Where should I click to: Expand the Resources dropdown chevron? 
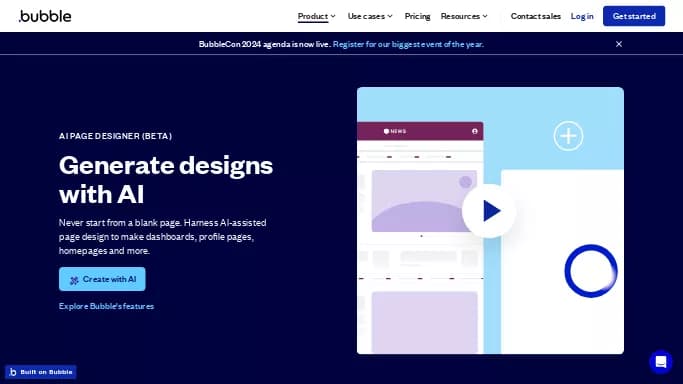coord(485,16)
